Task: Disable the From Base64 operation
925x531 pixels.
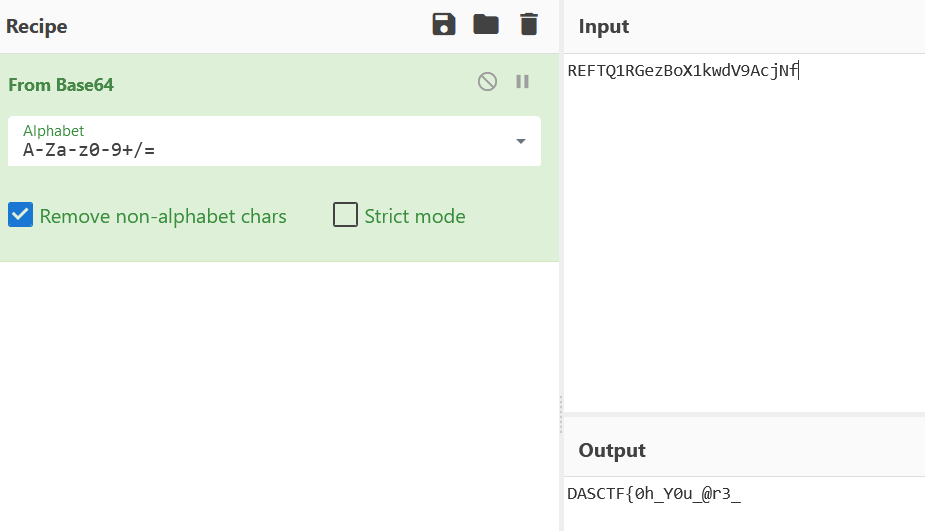Action: pos(487,81)
